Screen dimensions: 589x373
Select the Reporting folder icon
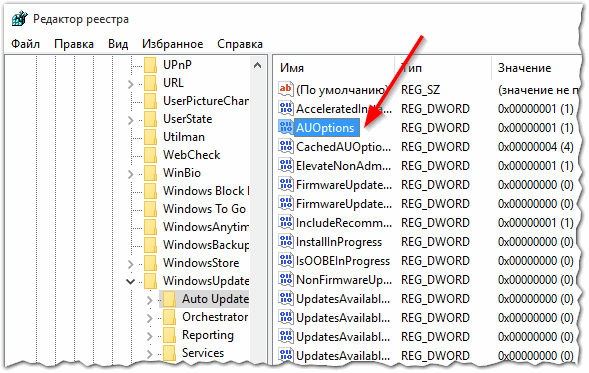point(169,335)
